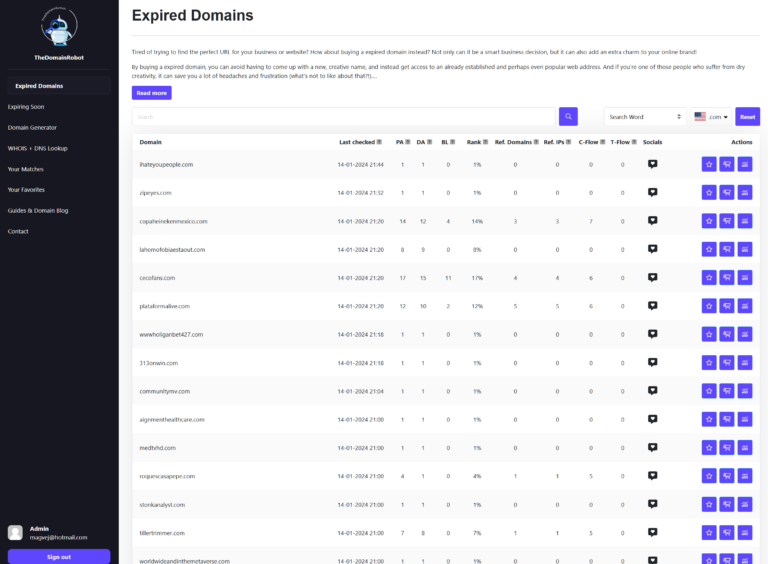The image size is (768, 564).
Task: Star tillertrimmer.com as a favorite
Action: (x=709, y=533)
